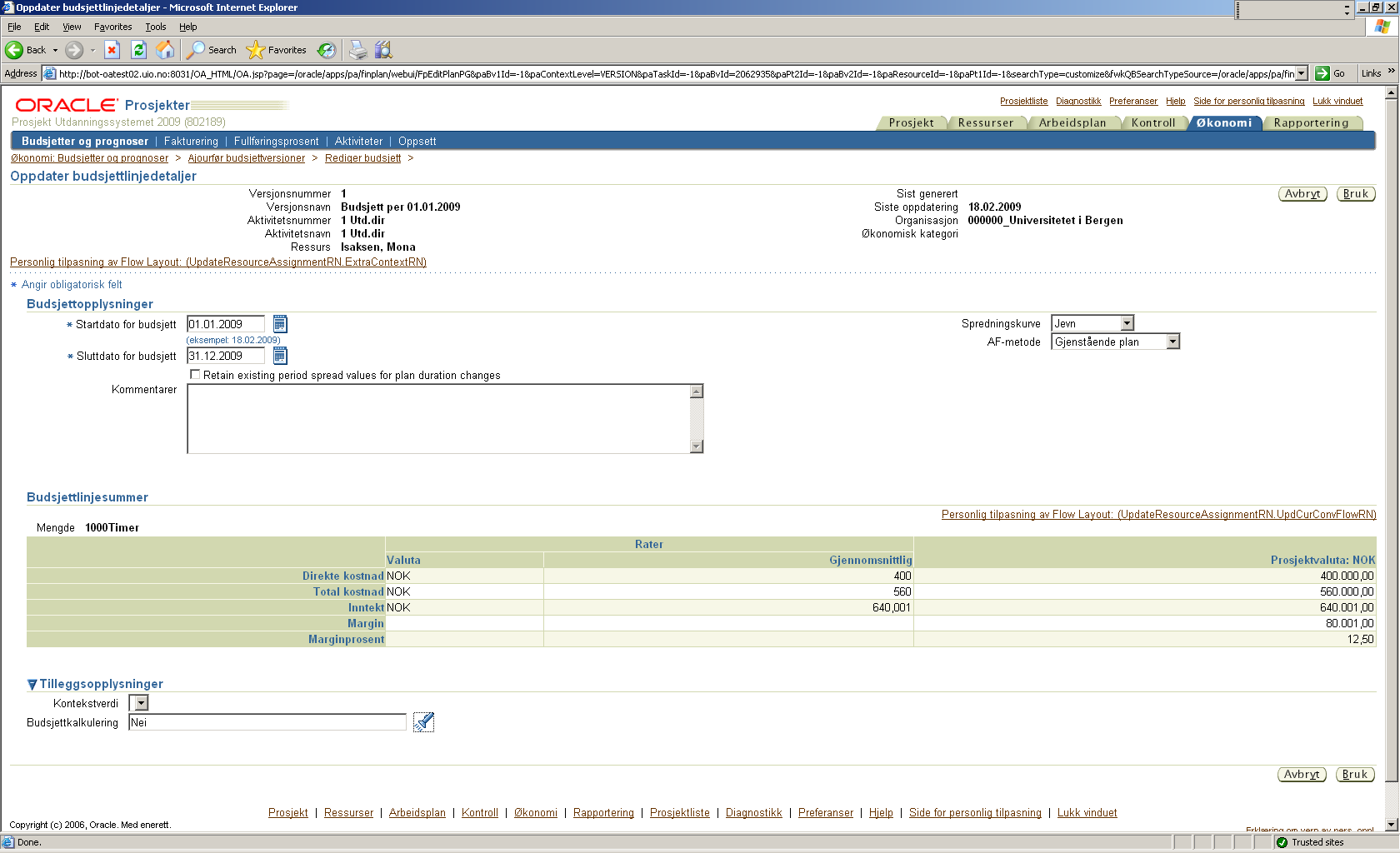This screenshot has height=853, width=1400.
Task: Open the Økonomi: Budsjetter og prognoser breadcrumb
Action: pyautogui.click(x=89, y=158)
